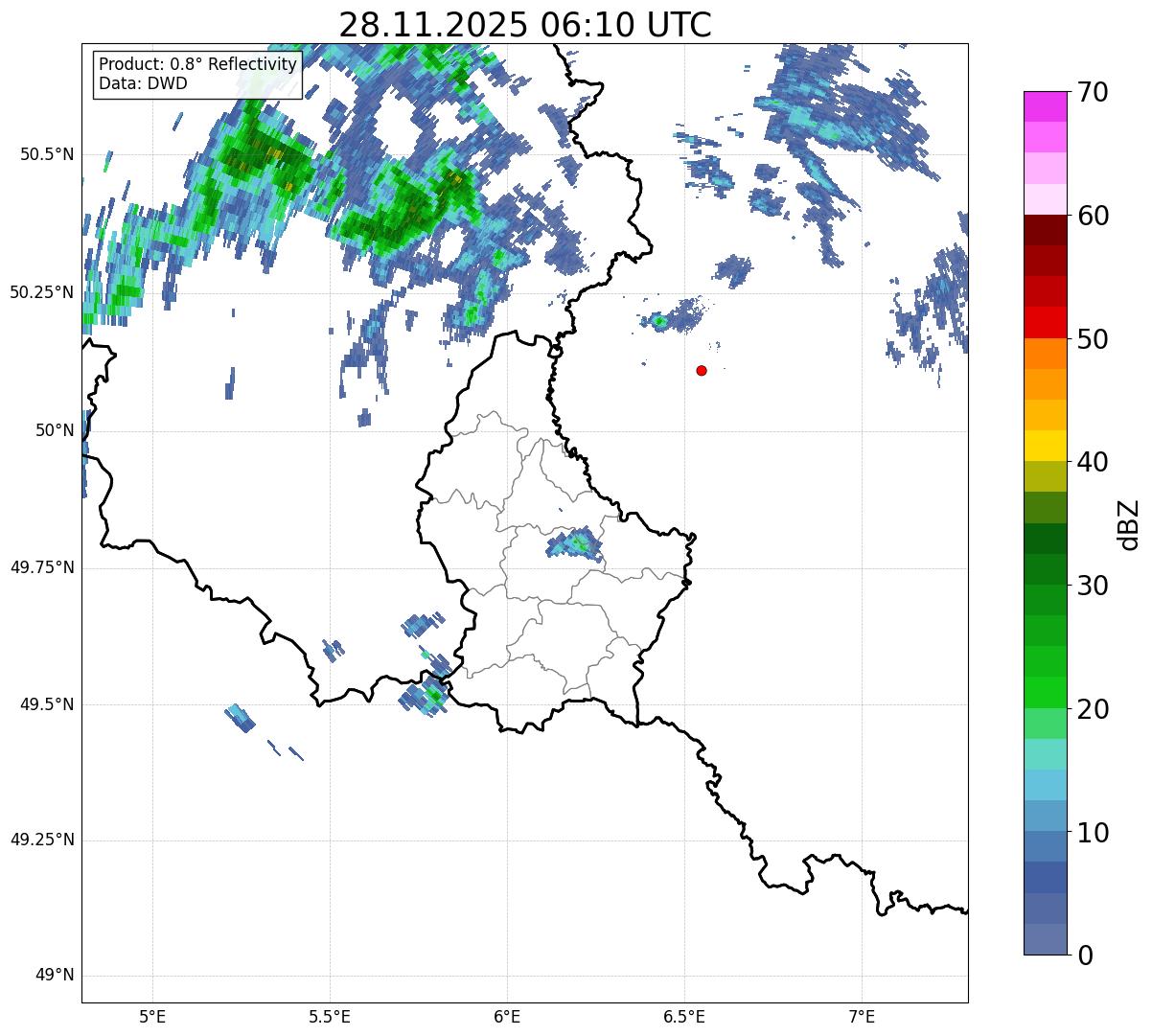Click the 49.5°N latitude label
Screen dimensions: 1152x1036
pyautogui.click(x=46, y=704)
